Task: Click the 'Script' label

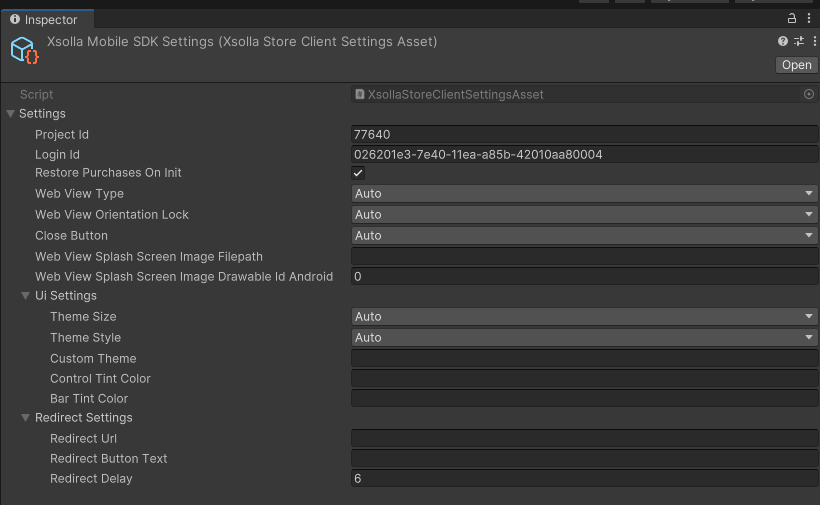Action: tap(36, 94)
